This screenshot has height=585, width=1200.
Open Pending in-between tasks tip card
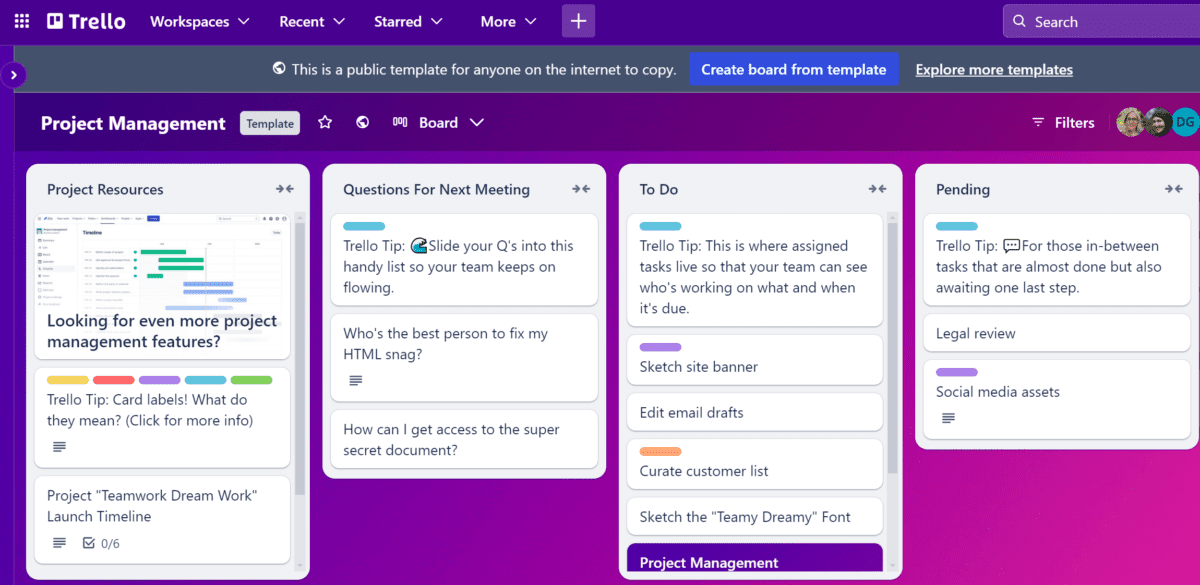[1057, 259]
